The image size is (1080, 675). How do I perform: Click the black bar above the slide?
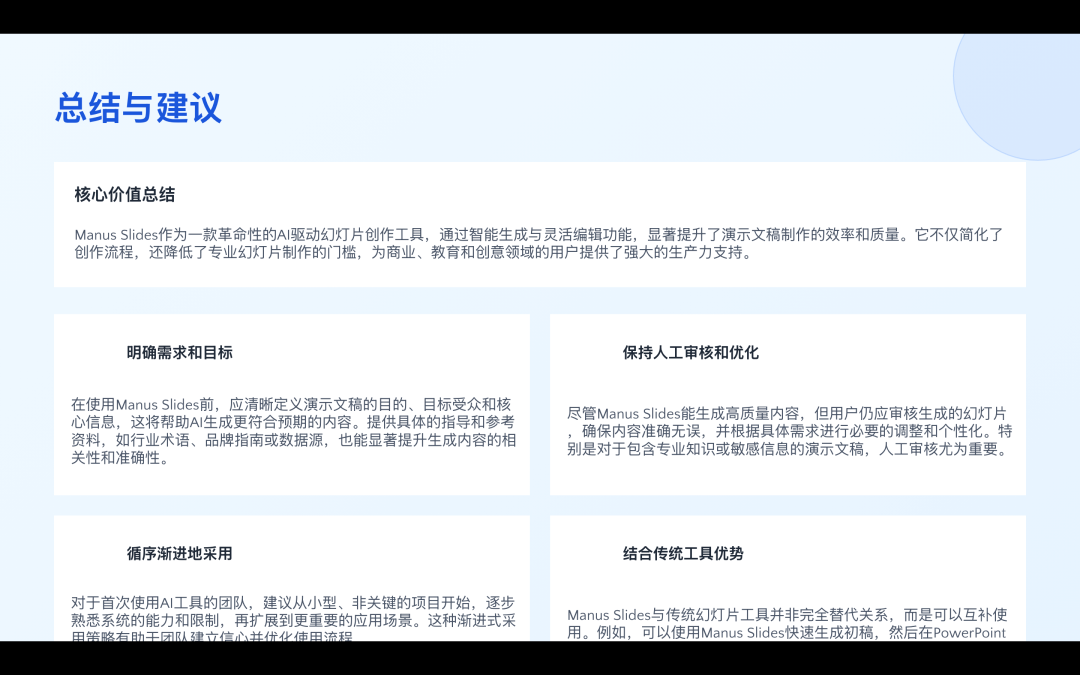(540, 16)
